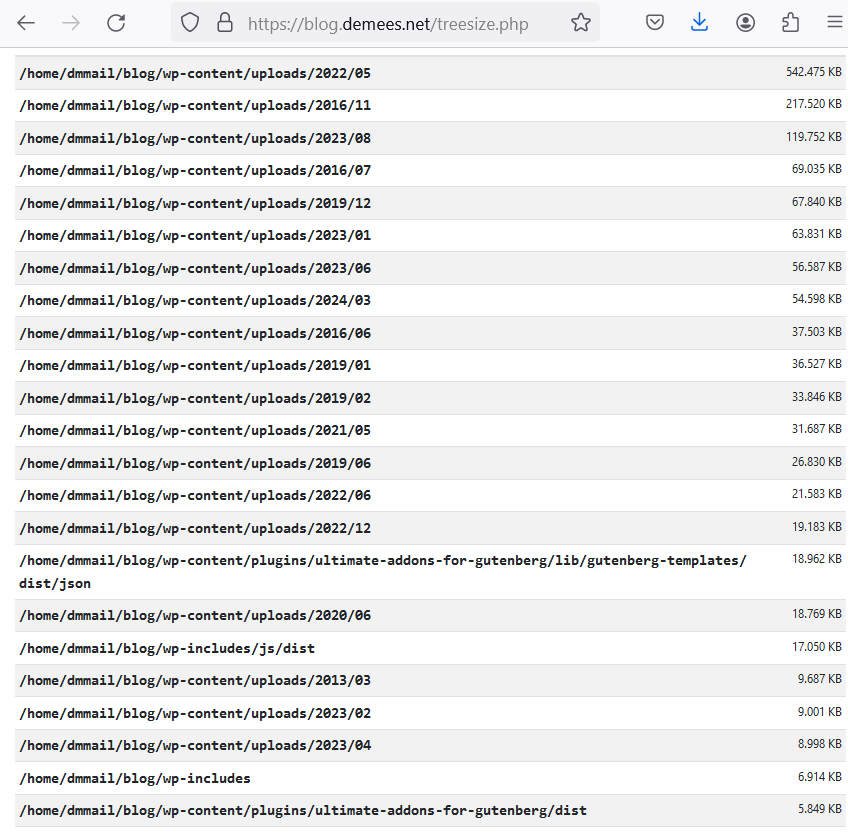Image resolution: width=848 pixels, height=837 pixels.
Task: Open the hamburger application menu
Action: (834, 22)
